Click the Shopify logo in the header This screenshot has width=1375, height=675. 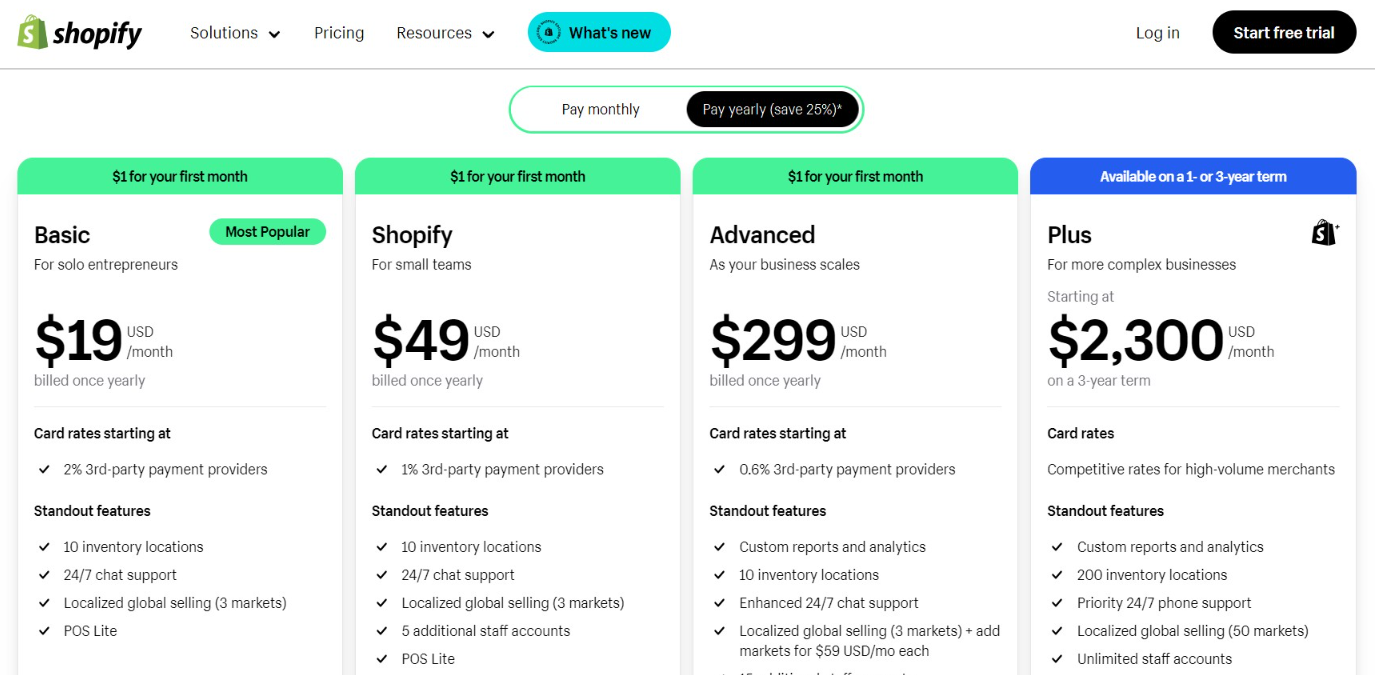[x=80, y=33]
